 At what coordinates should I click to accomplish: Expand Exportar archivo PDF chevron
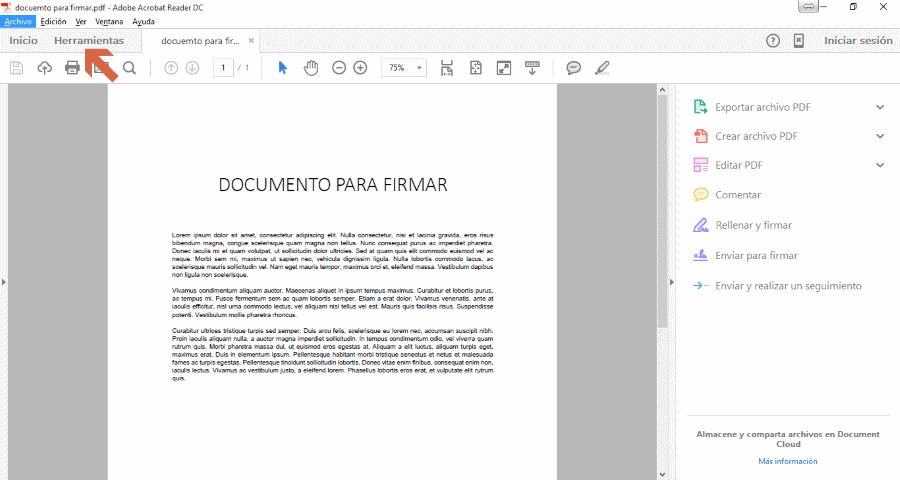(880, 107)
